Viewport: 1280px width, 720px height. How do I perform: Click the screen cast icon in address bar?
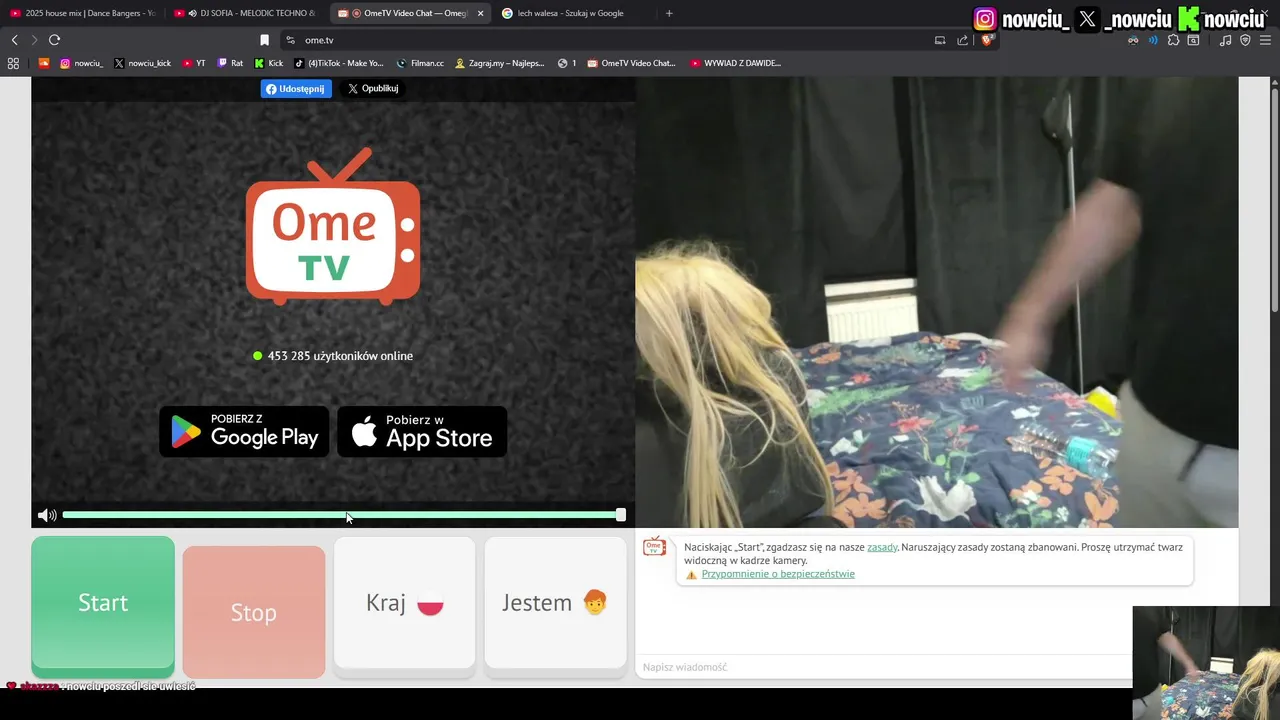[x=940, y=40]
